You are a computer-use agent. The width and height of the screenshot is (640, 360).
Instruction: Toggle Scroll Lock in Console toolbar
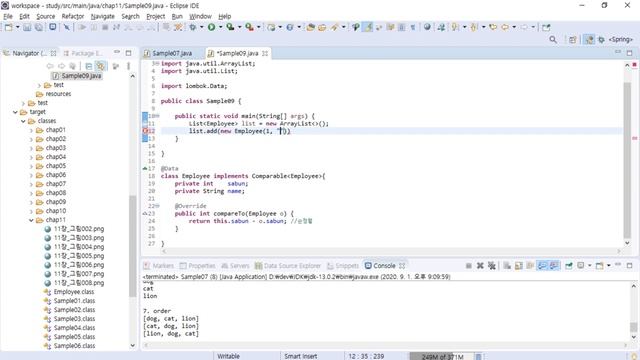click(x=518, y=266)
